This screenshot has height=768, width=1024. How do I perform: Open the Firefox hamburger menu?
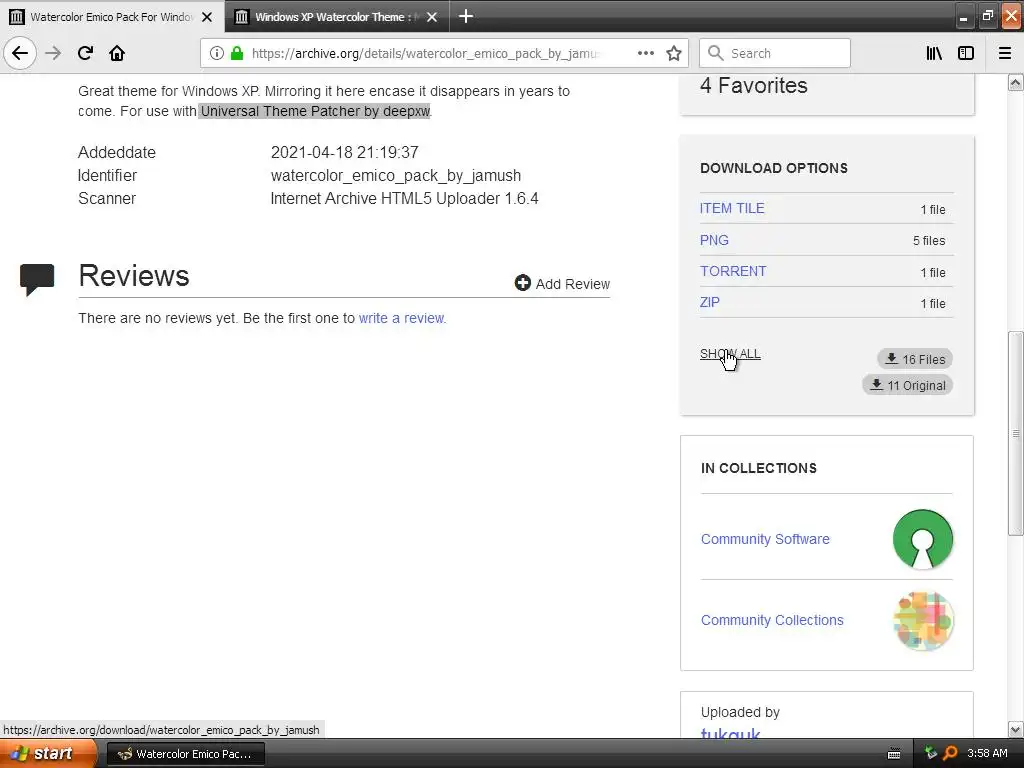click(x=1005, y=53)
